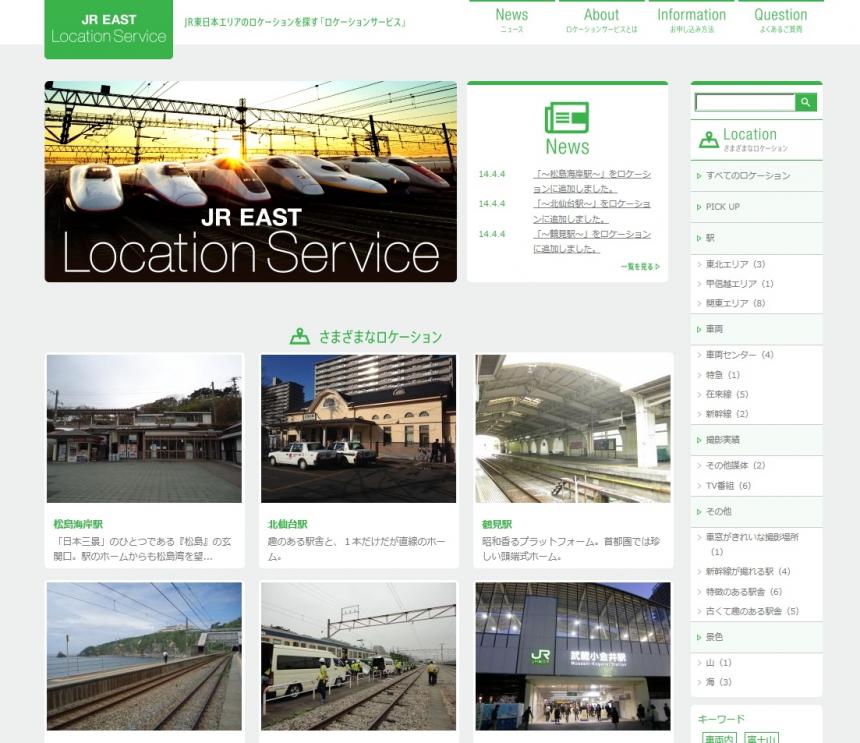This screenshot has width=860, height=743.
Task: Open 車窓がきれいな撮影場所 category
Action: 752,544
